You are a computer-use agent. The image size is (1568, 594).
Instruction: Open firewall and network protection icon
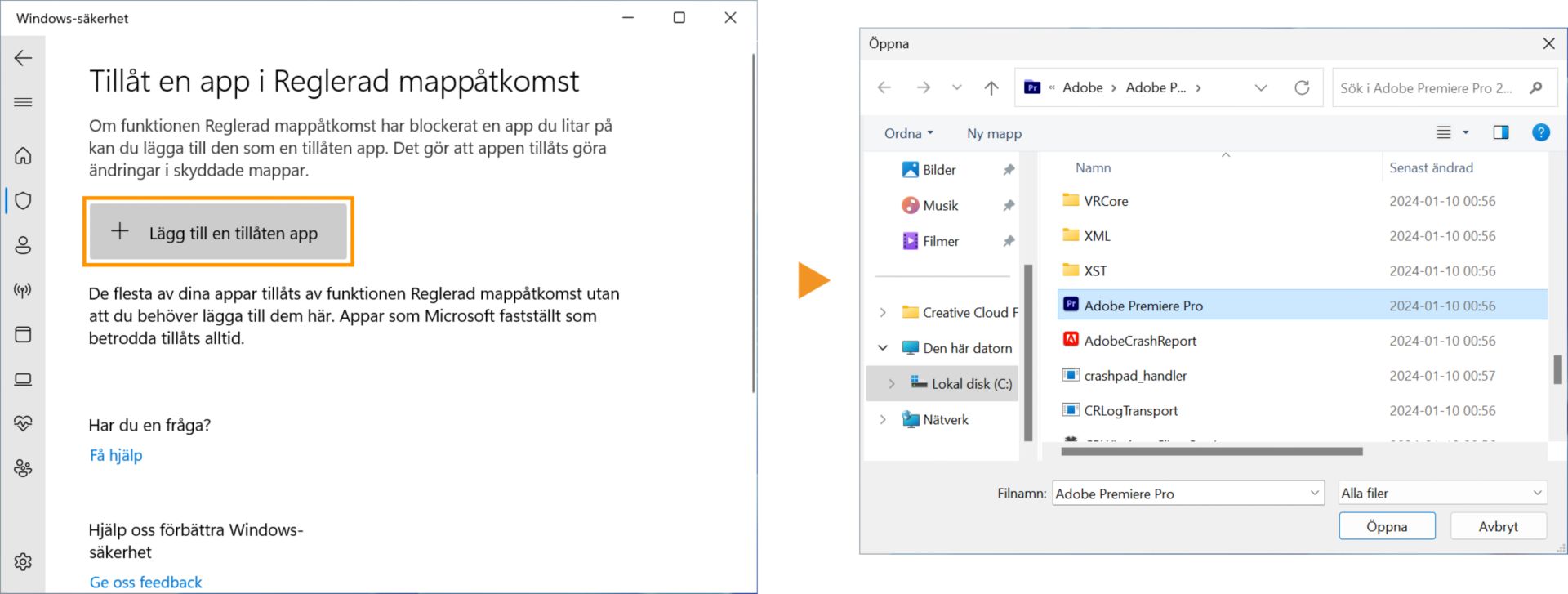23,290
